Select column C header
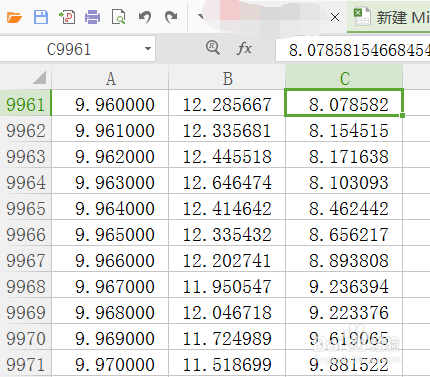The image size is (430, 377). tap(344, 78)
